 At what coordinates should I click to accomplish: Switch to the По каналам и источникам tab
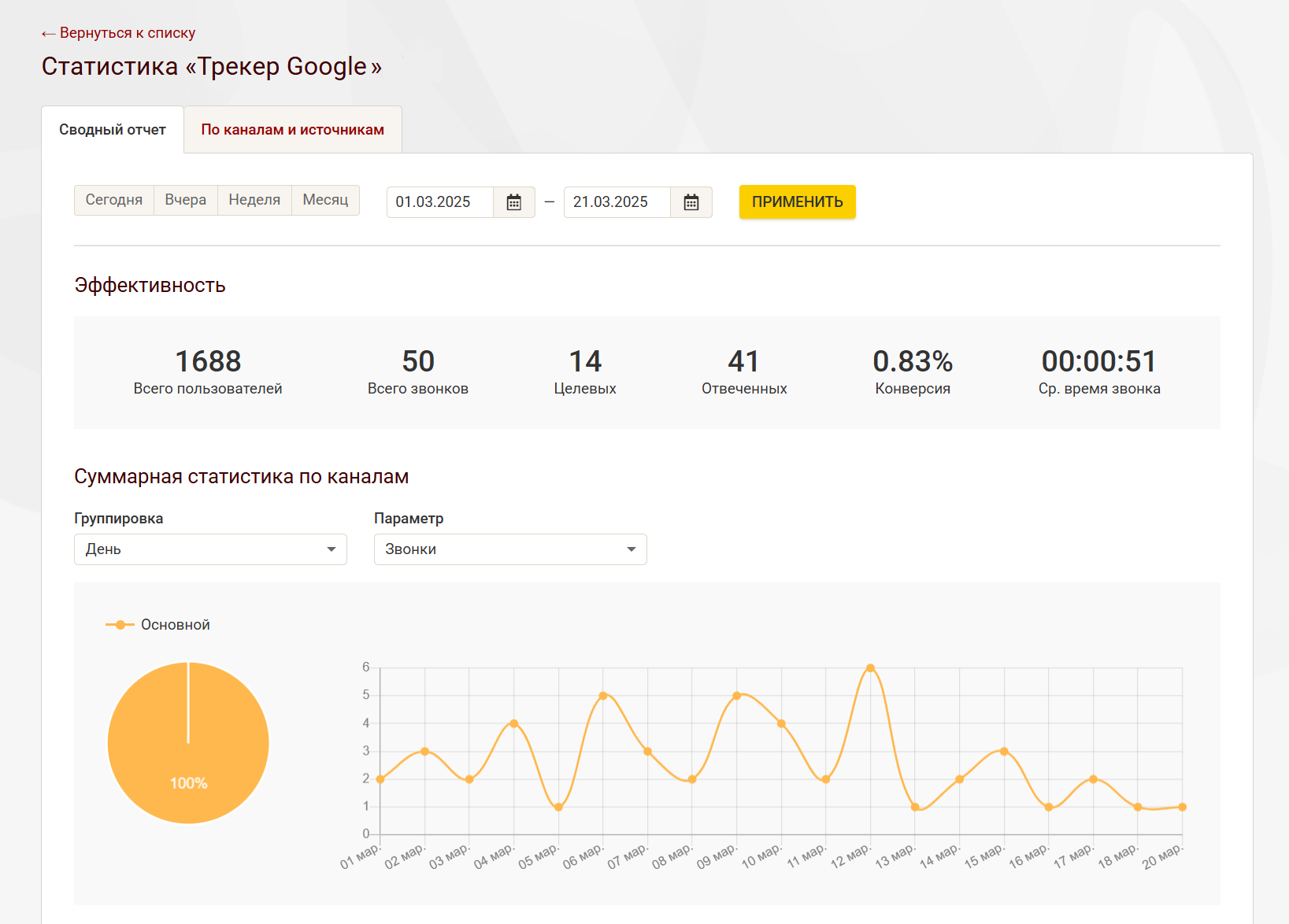292,130
